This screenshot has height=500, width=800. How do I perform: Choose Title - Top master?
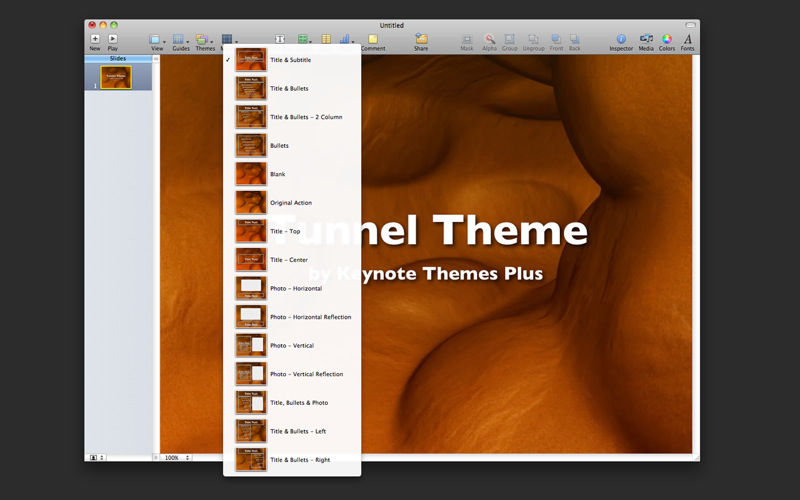pyautogui.click(x=292, y=231)
